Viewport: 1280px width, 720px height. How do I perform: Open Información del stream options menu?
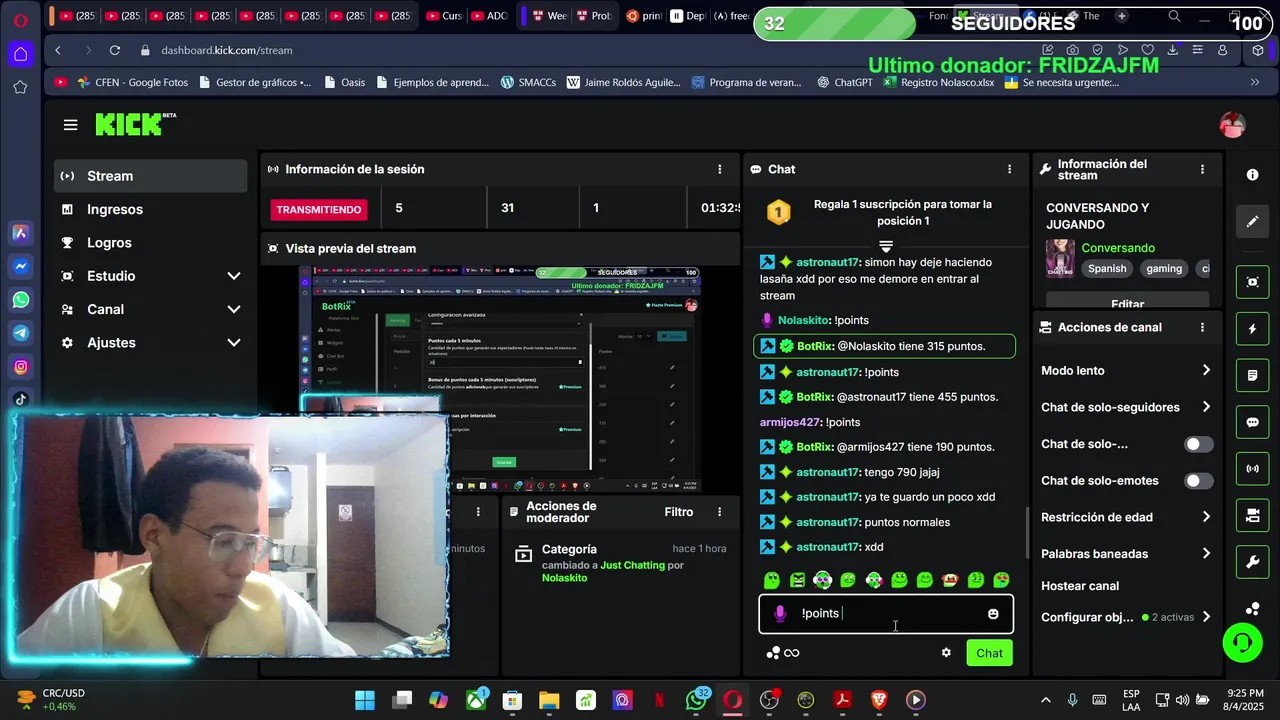[x=1202, y=170]
